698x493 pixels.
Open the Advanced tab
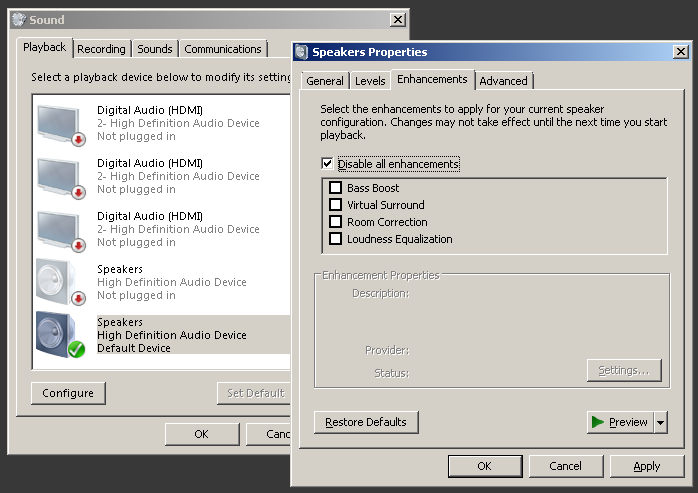(x=503, y=81)
